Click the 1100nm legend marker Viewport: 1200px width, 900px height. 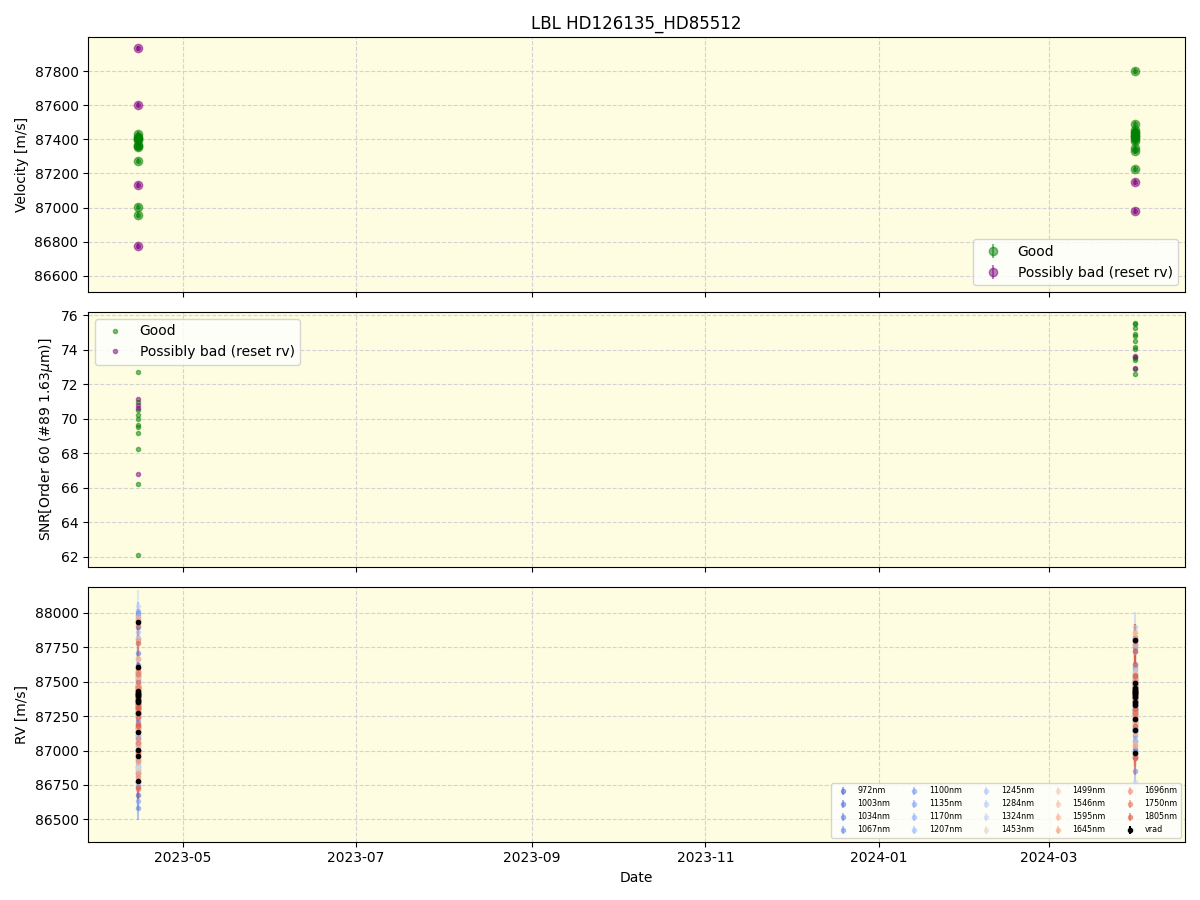(x=914, y=790)
